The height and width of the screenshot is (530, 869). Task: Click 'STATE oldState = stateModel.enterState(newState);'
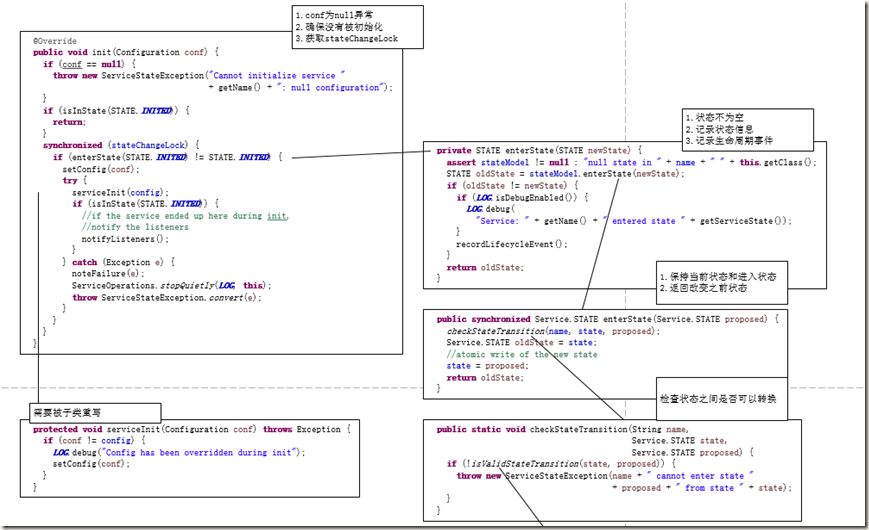tap(565, 174)
